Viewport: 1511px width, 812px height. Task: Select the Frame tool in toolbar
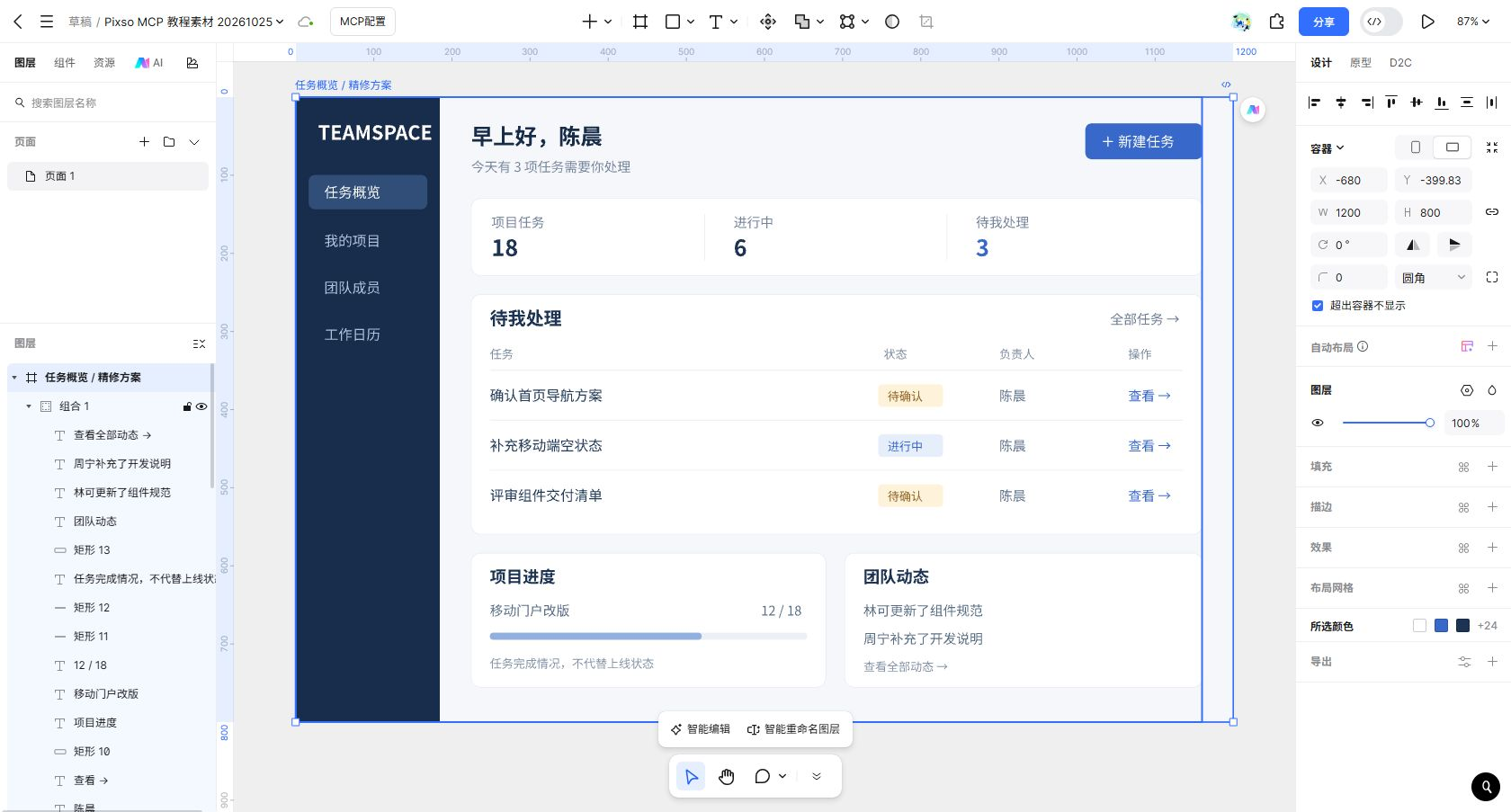[640, 22]
